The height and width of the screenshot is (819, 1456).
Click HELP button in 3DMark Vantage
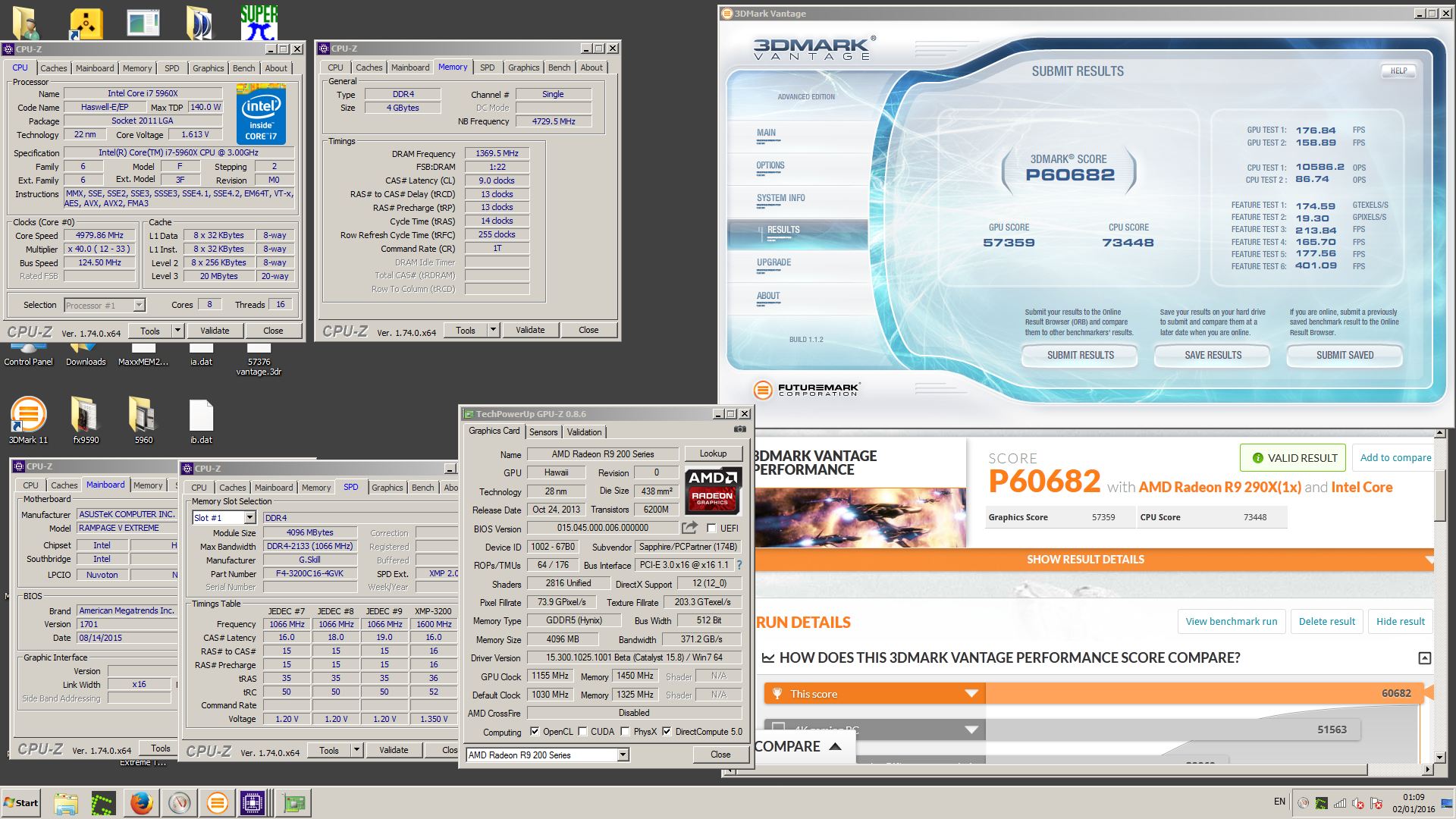click(x=1398, y=71)
